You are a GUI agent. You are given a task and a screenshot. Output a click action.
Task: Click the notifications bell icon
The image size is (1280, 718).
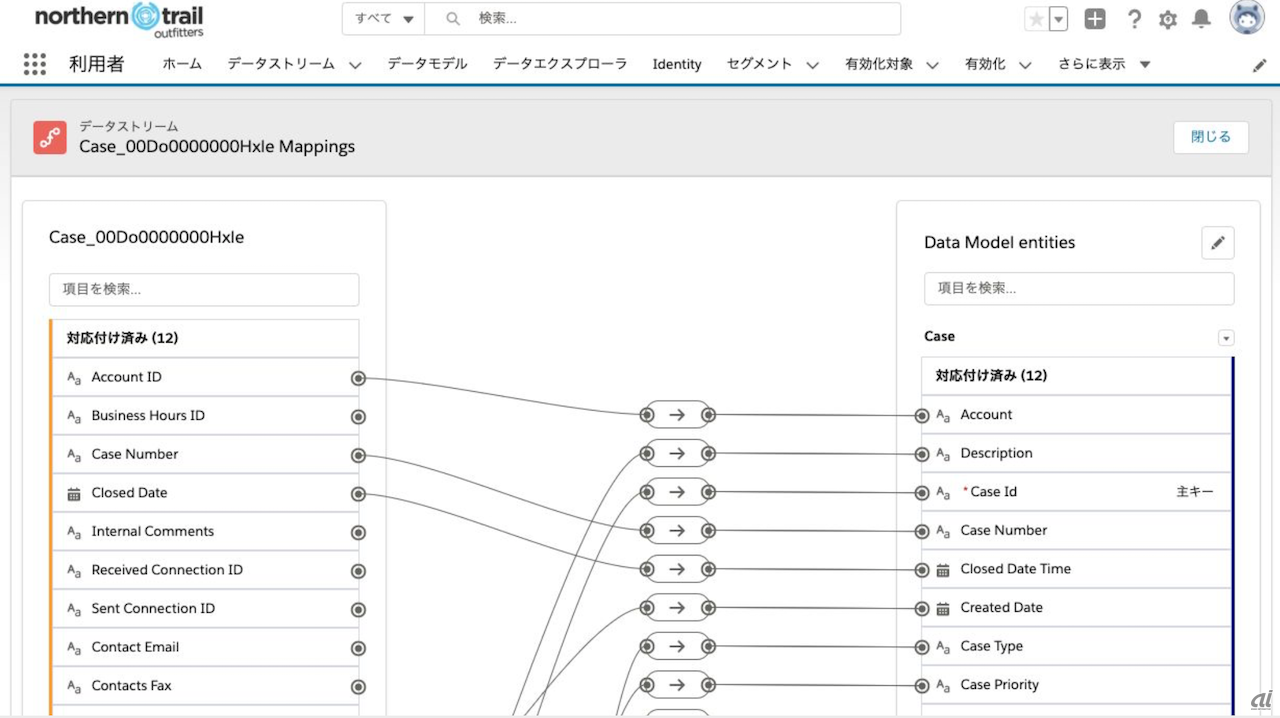[x=1202, y=19]
